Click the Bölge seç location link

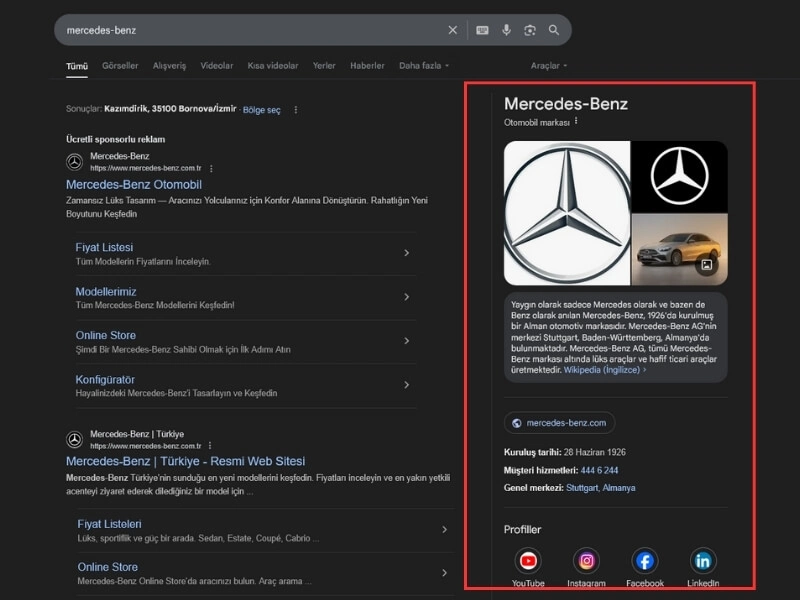tap(262, 110)
